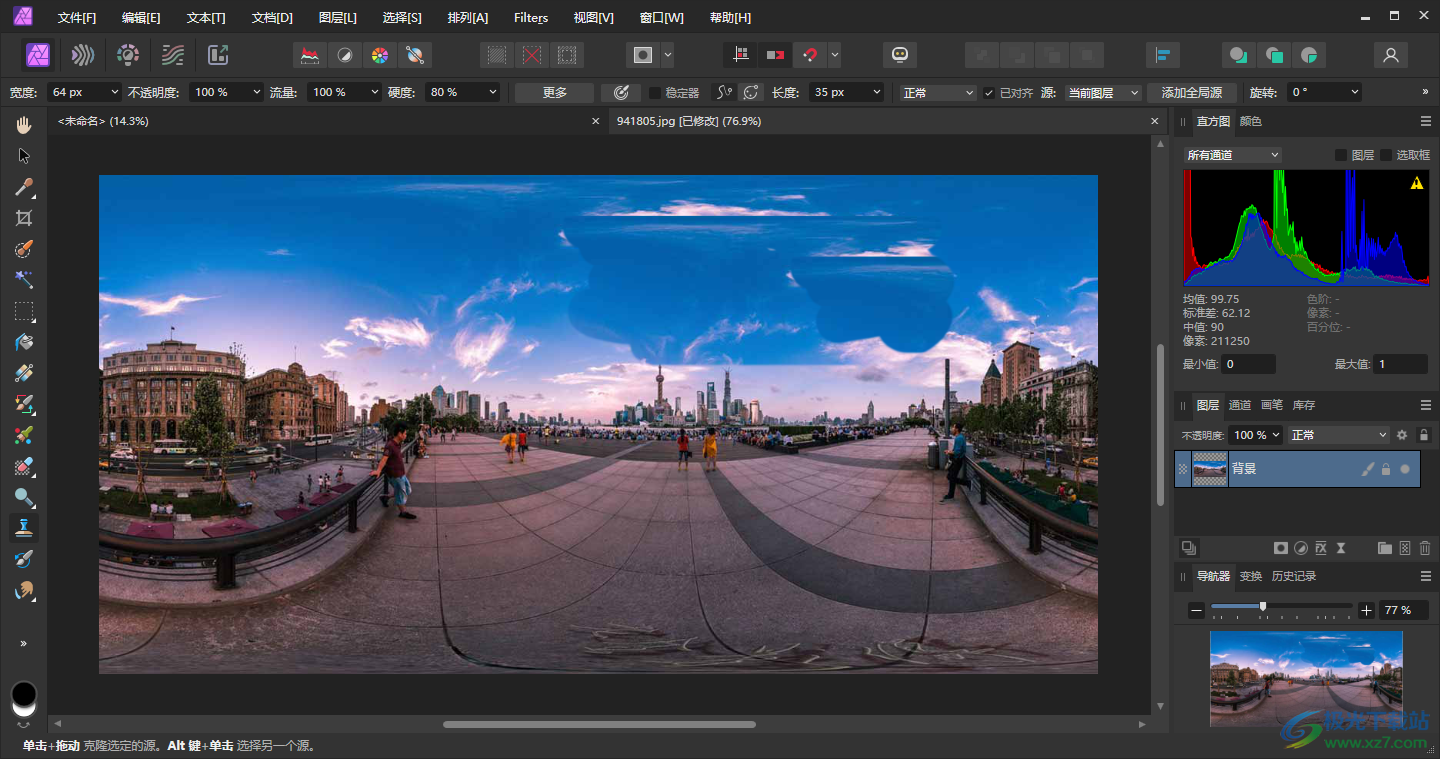
Task: Switch to the 历史记录 history tab
Action: click(1293, 576)
